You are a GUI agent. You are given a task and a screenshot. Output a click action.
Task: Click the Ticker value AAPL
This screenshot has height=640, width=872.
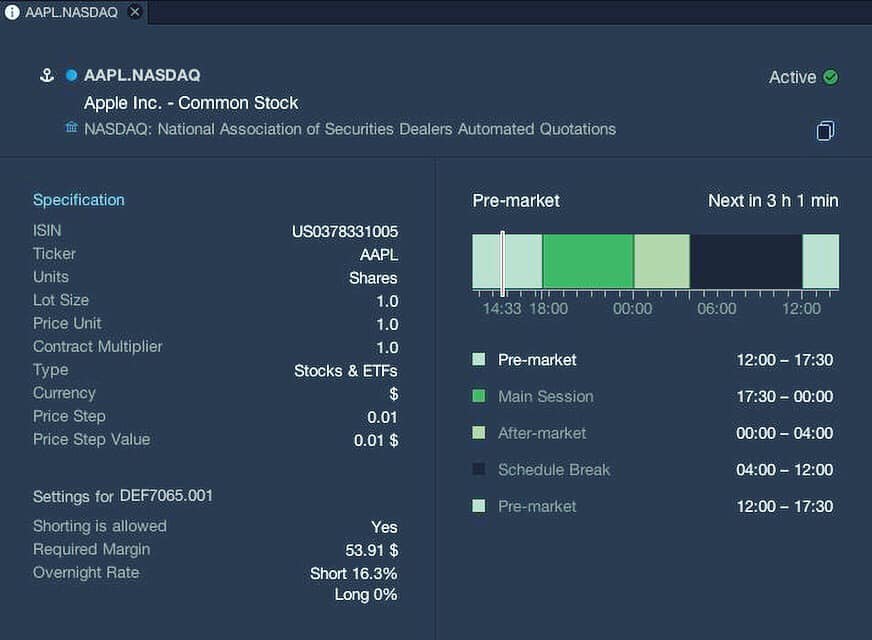(x=379, y=255)
